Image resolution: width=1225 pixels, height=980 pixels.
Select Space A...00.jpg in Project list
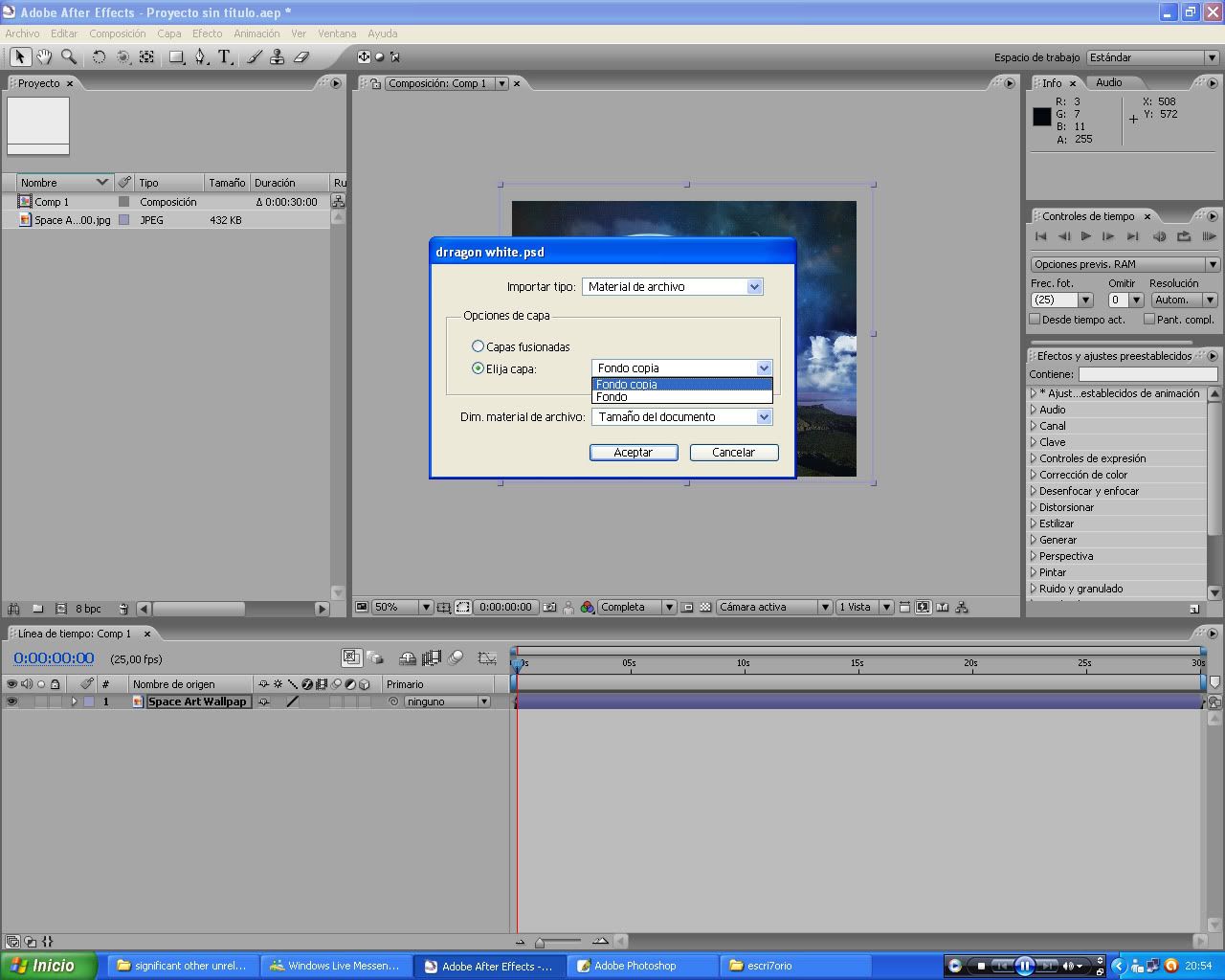pyautogui.click(x=72, y=220)
